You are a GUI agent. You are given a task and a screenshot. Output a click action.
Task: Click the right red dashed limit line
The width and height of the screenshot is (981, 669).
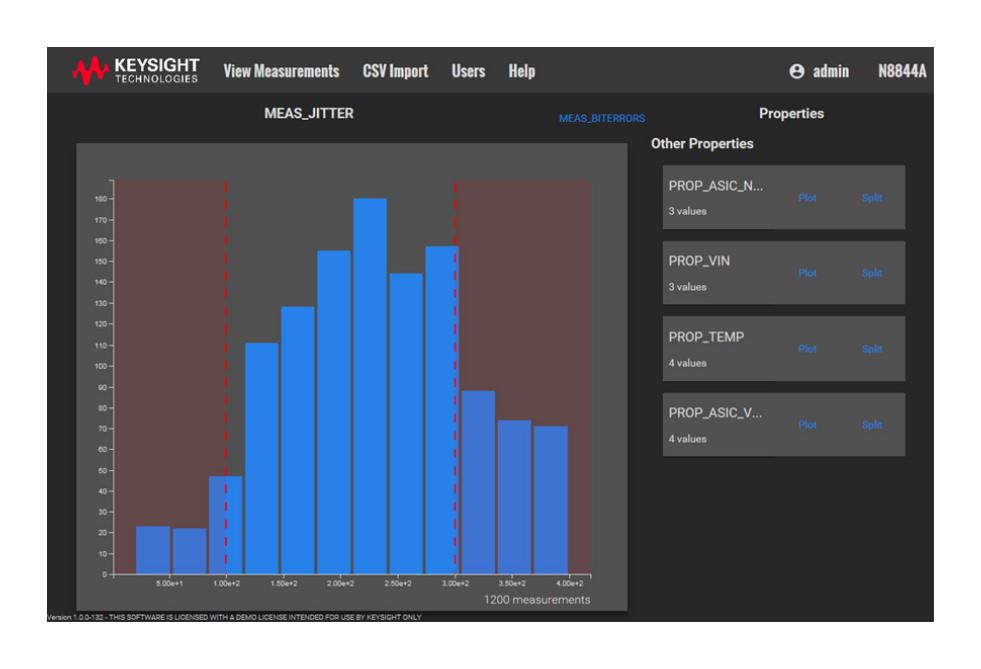tap(455, 377)
